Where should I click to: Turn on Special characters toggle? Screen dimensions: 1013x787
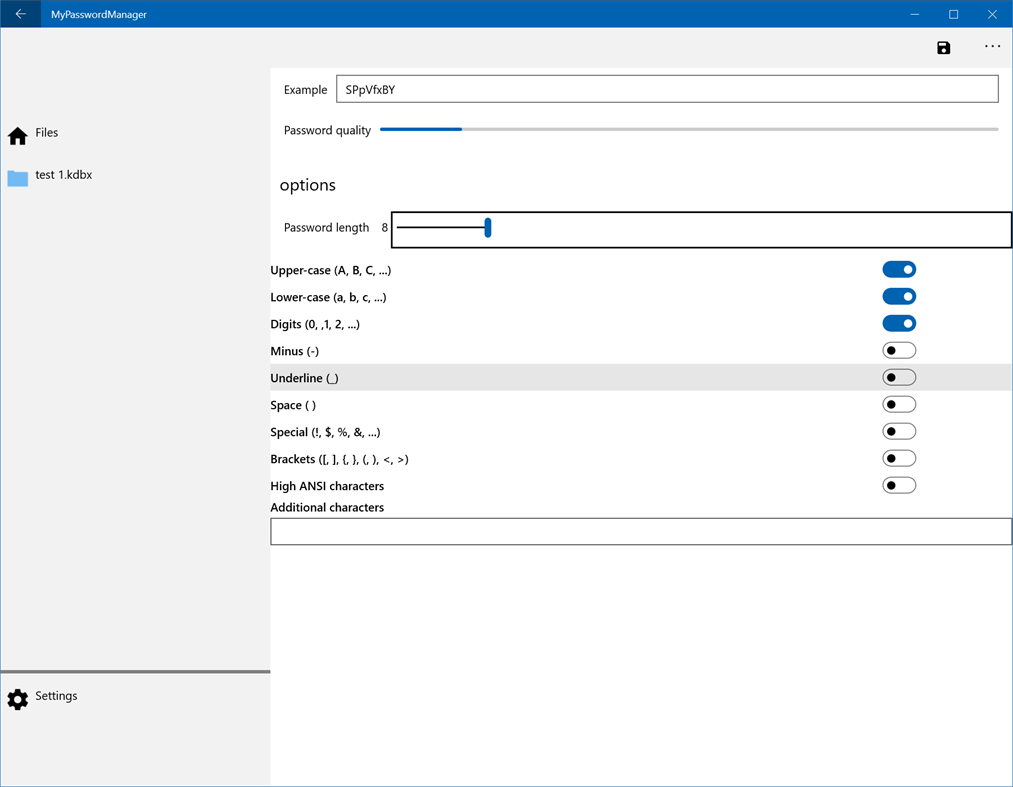[898, 430]
